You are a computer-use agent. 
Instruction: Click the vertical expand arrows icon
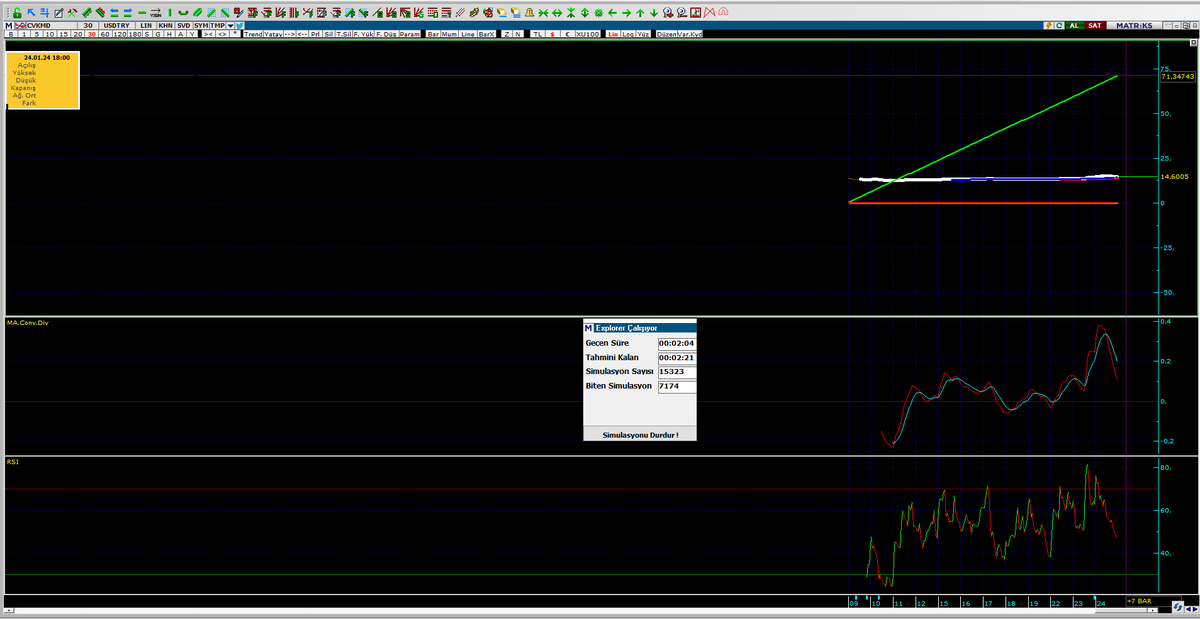pos(585,13)
